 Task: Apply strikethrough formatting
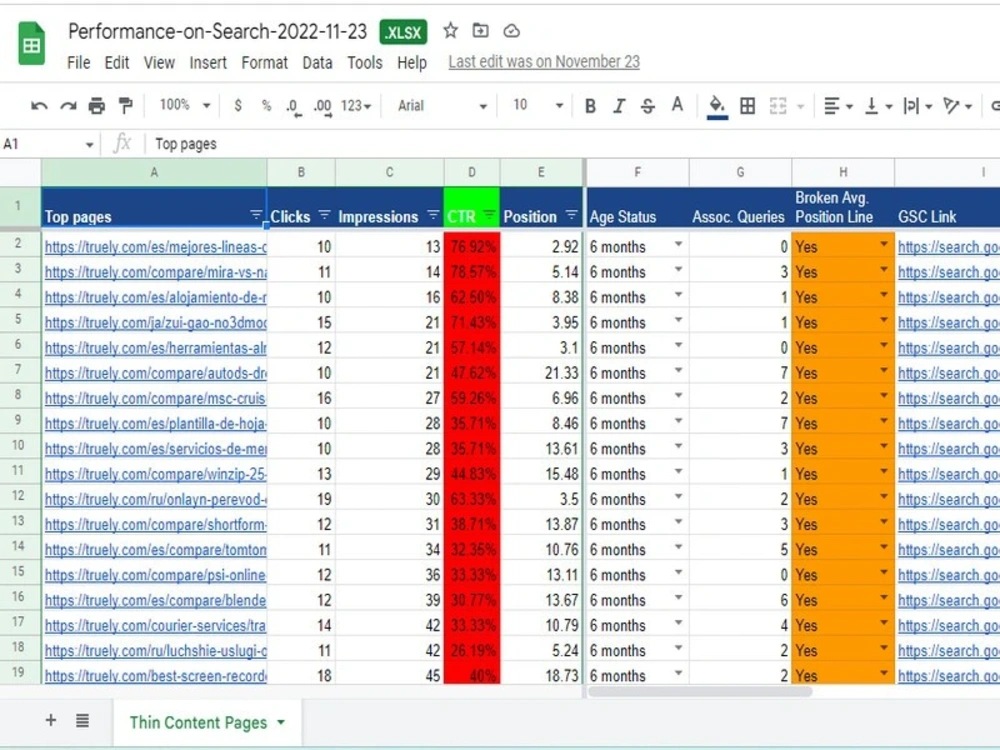tap(648, 106)
